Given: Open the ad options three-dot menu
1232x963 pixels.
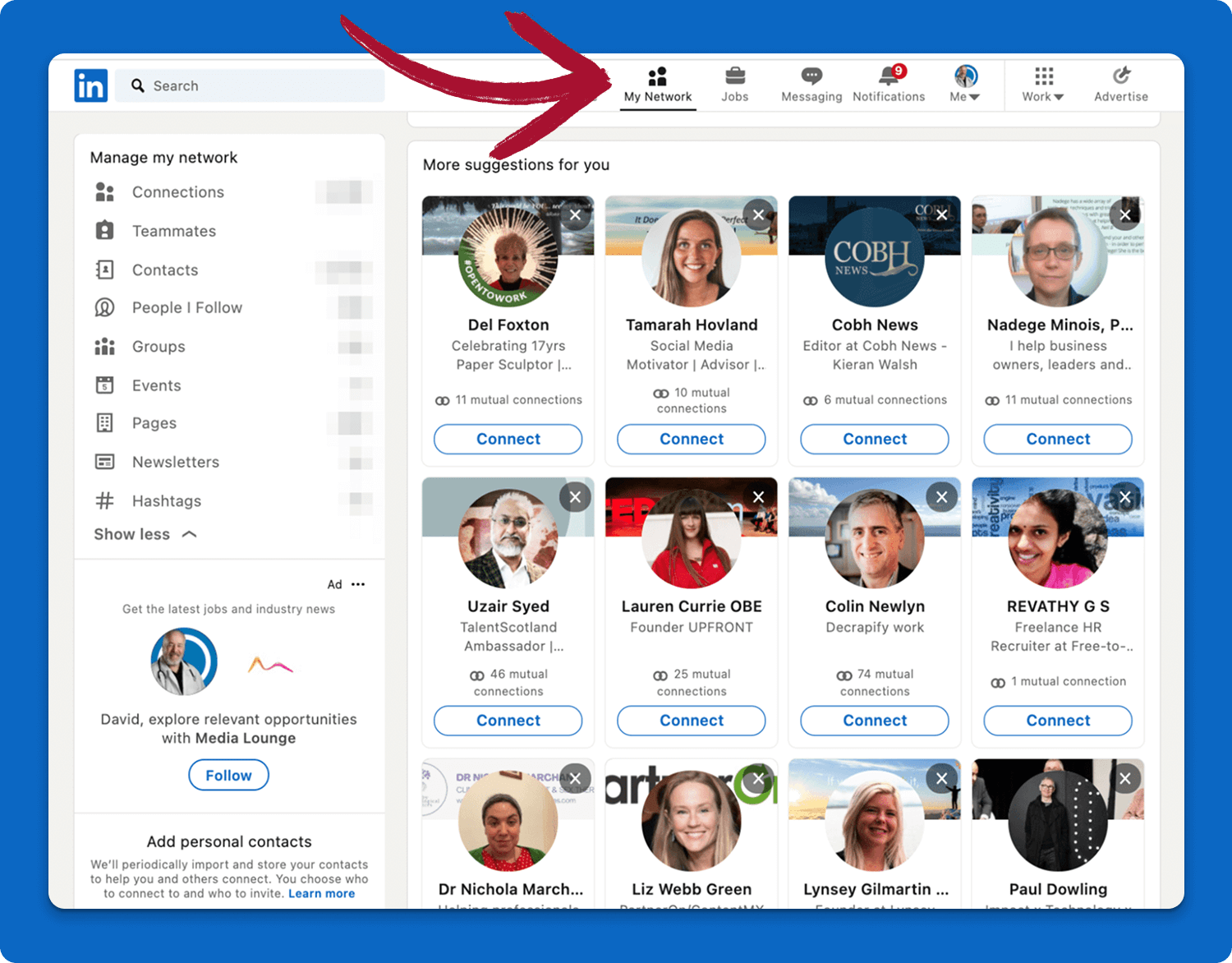Looking at the screenshot, I should click(358, 584).
